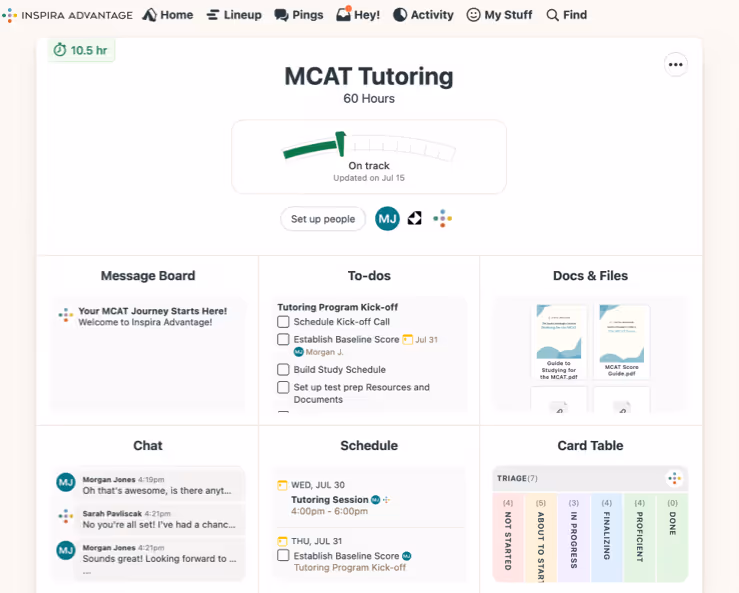Click the Thu, Jul 31 calendar icon
Image resolution: width=739 pixels, height=593 pixels.
282,541
